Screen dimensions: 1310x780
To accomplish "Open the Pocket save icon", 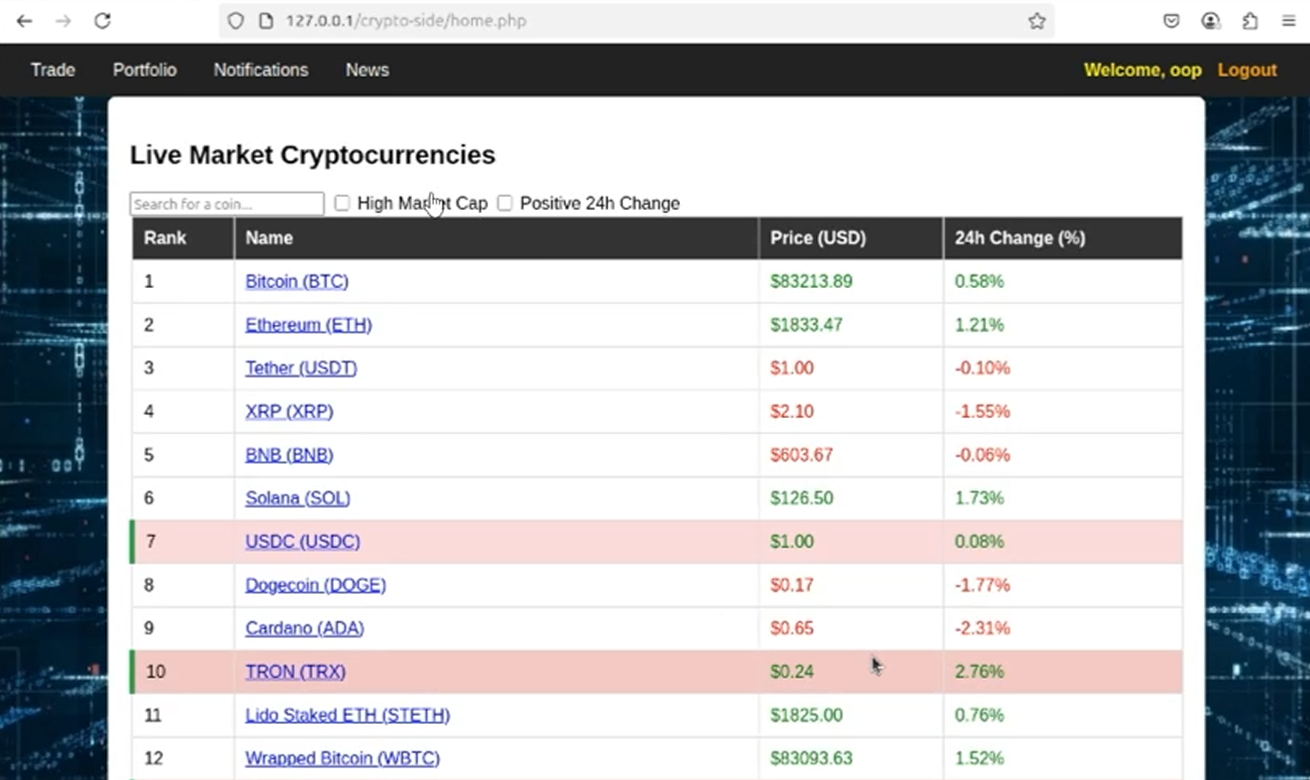I will point(1172,21).
